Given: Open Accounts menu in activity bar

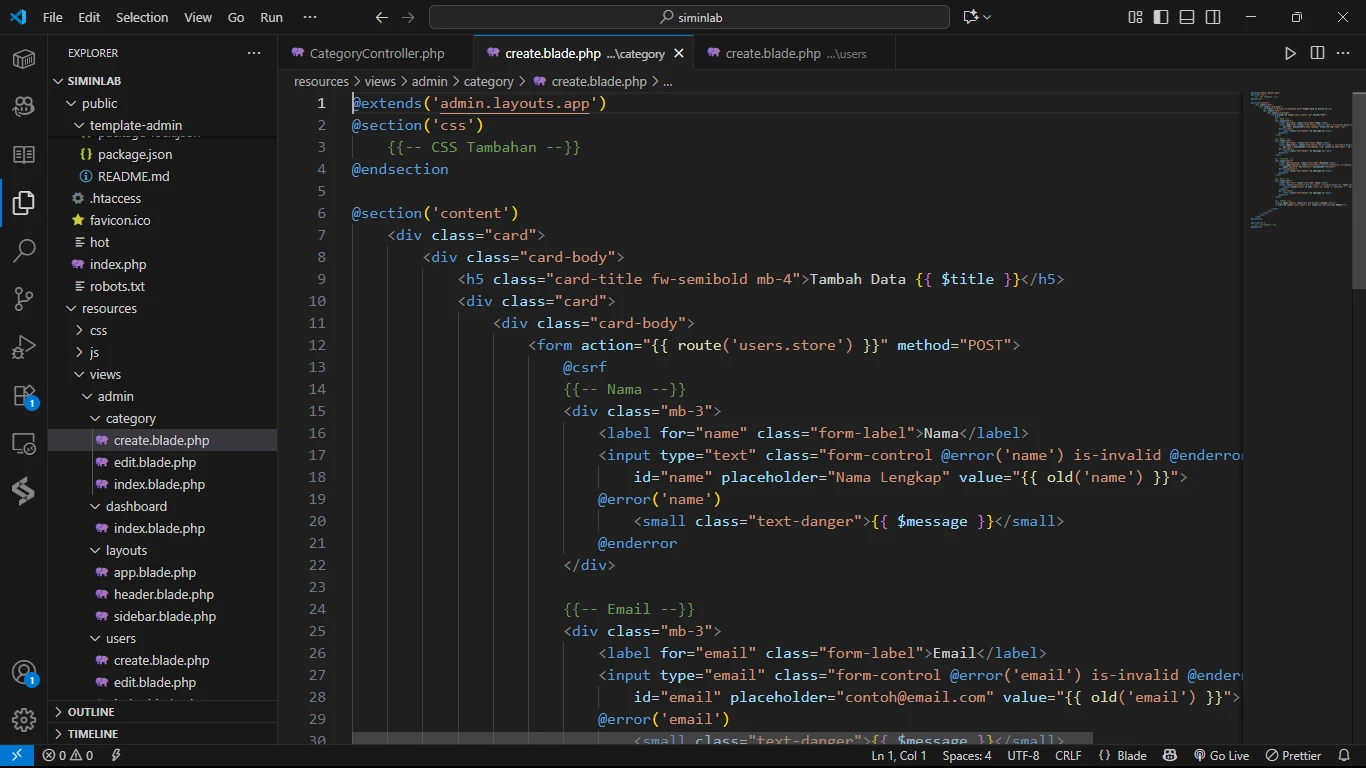Looking at the screenshot, I should [x=24, y=672].
